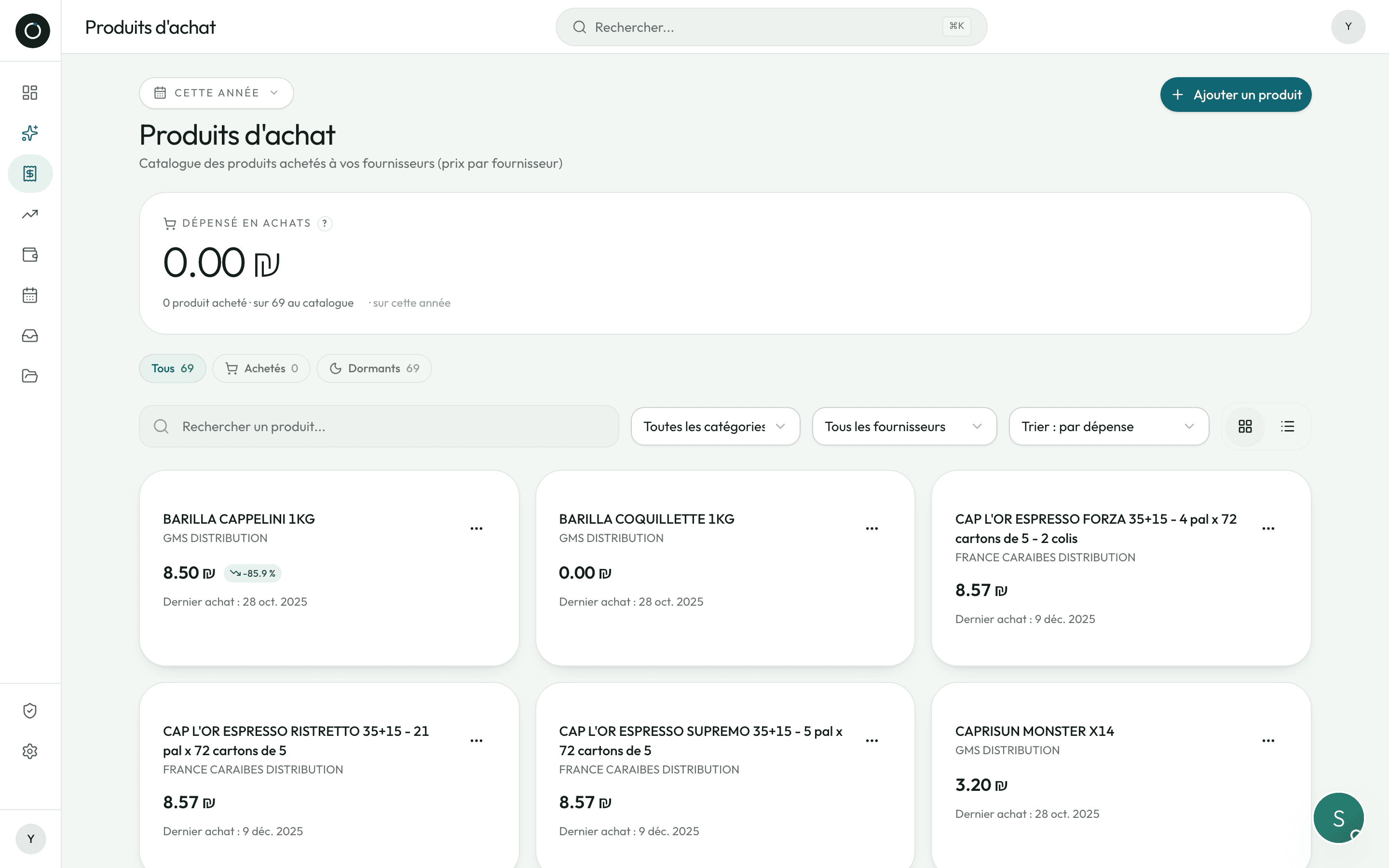Open the inbox tray sidebar icon
The height and width of the screenshot is (868, 1389).
30,335
